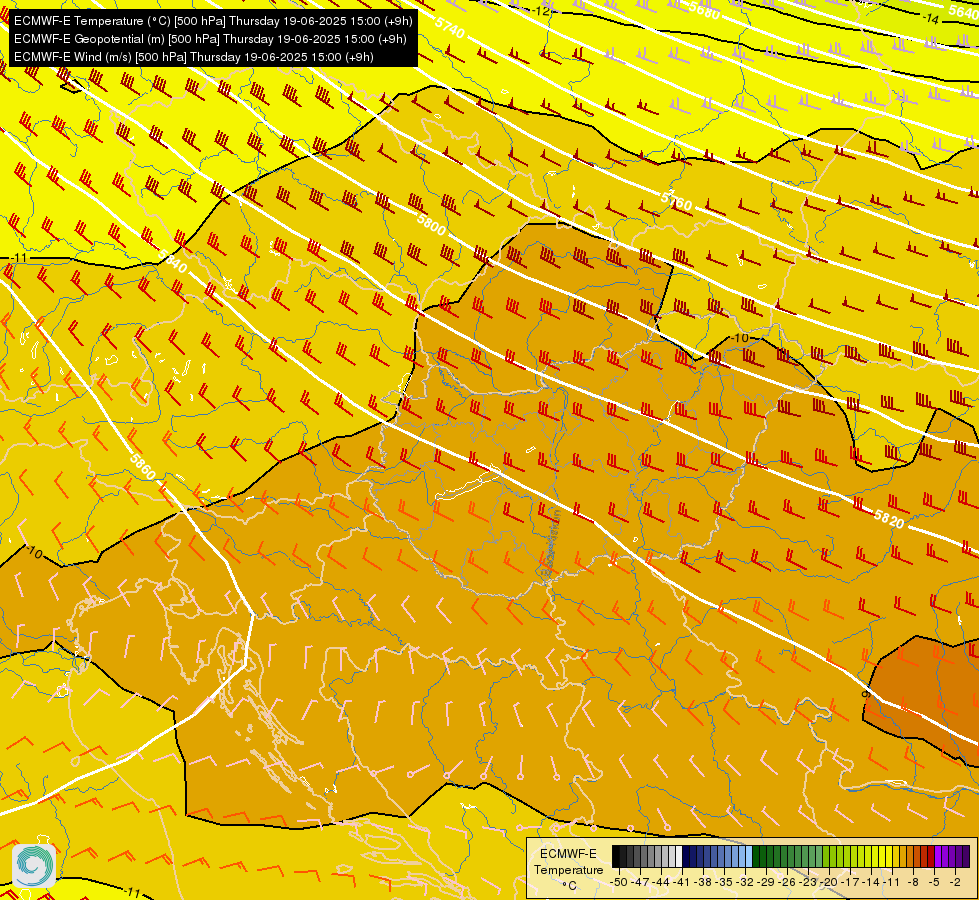Click the -50 value on the legend scale

tap(619, 882)
